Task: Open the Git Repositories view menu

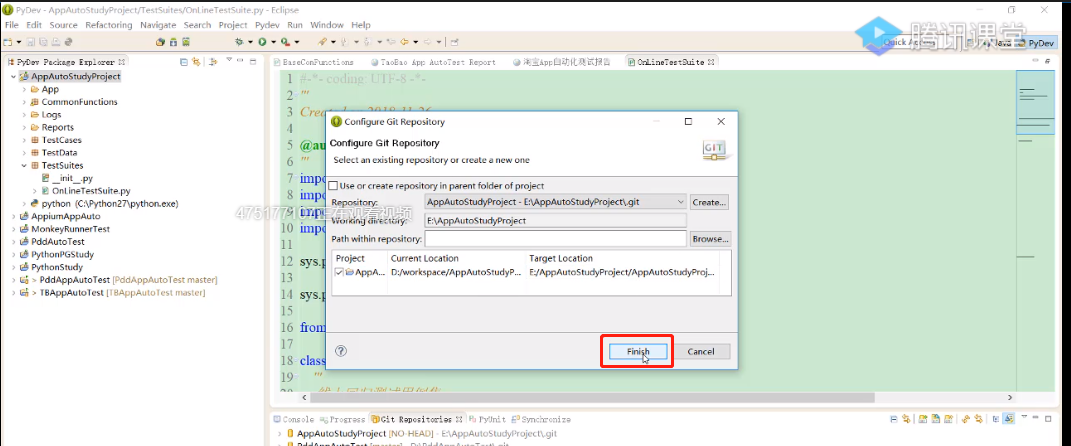Action: tap(1024, 417)
